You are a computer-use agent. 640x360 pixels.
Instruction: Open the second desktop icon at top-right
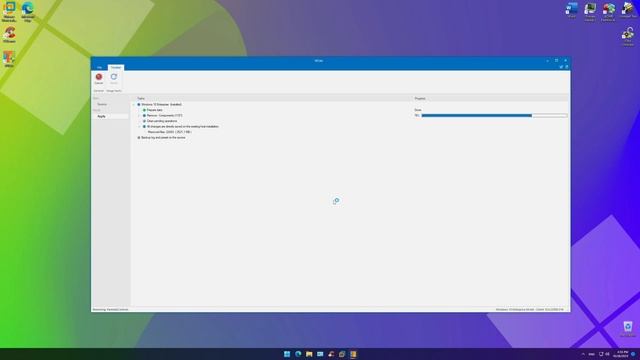(589, 11)
